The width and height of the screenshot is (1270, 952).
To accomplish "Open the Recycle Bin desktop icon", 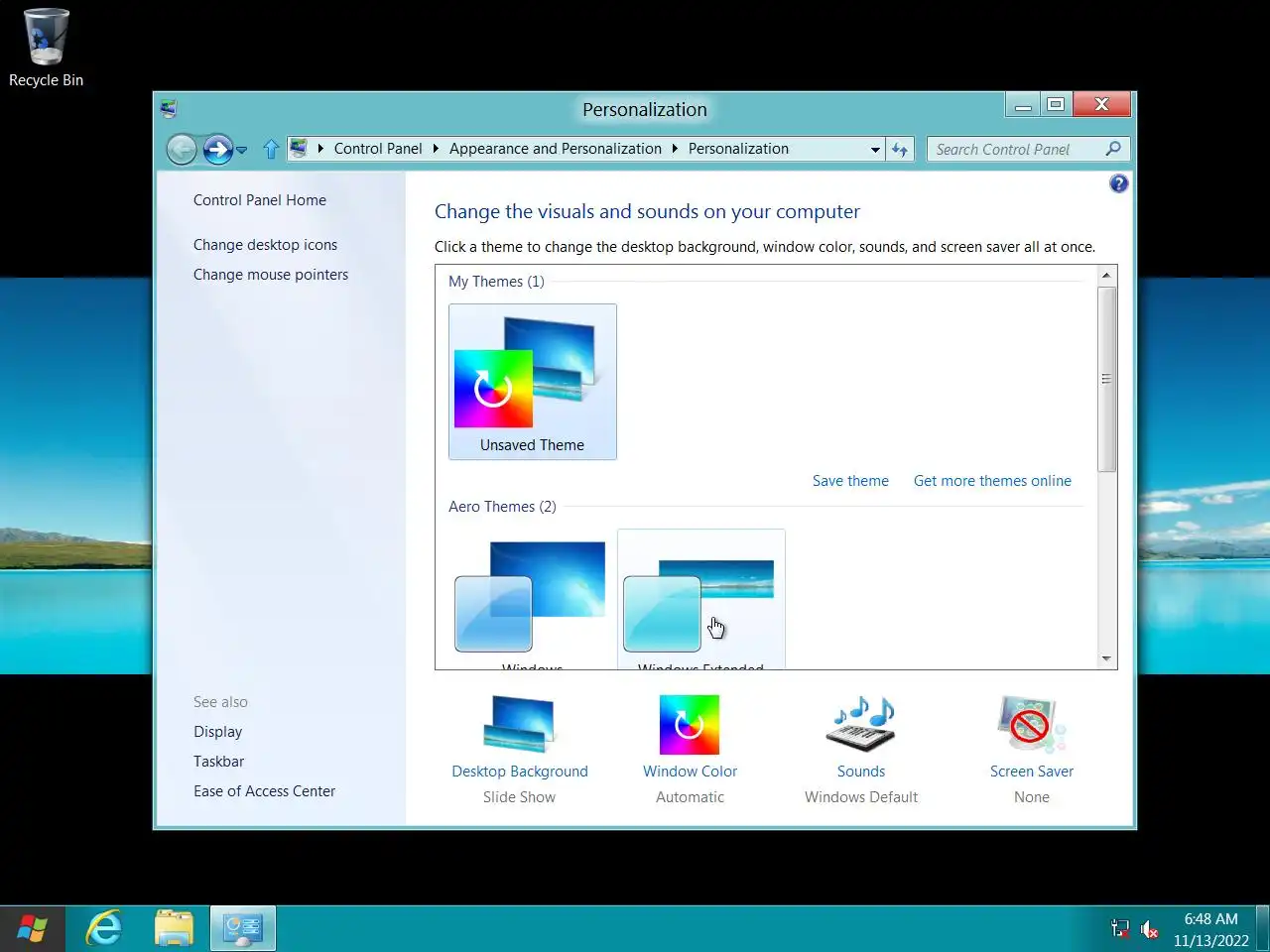I will point(46,48).
